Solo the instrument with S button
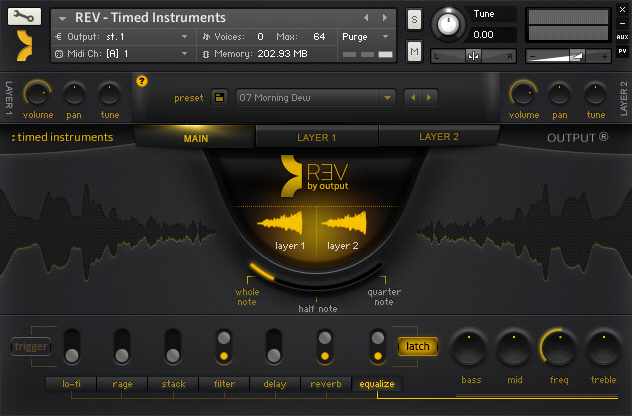 (414, 19)
